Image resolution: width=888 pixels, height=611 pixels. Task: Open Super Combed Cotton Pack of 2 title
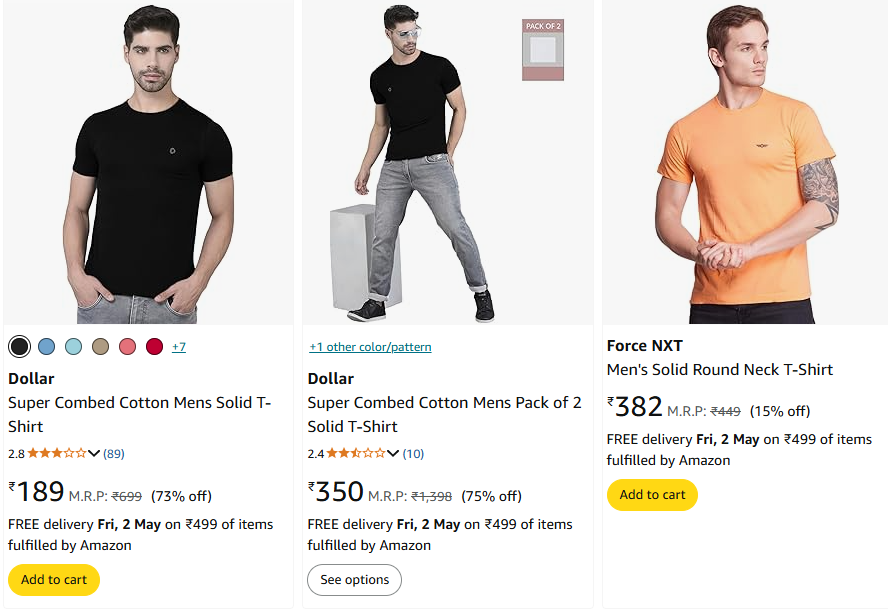pos(445,415)
